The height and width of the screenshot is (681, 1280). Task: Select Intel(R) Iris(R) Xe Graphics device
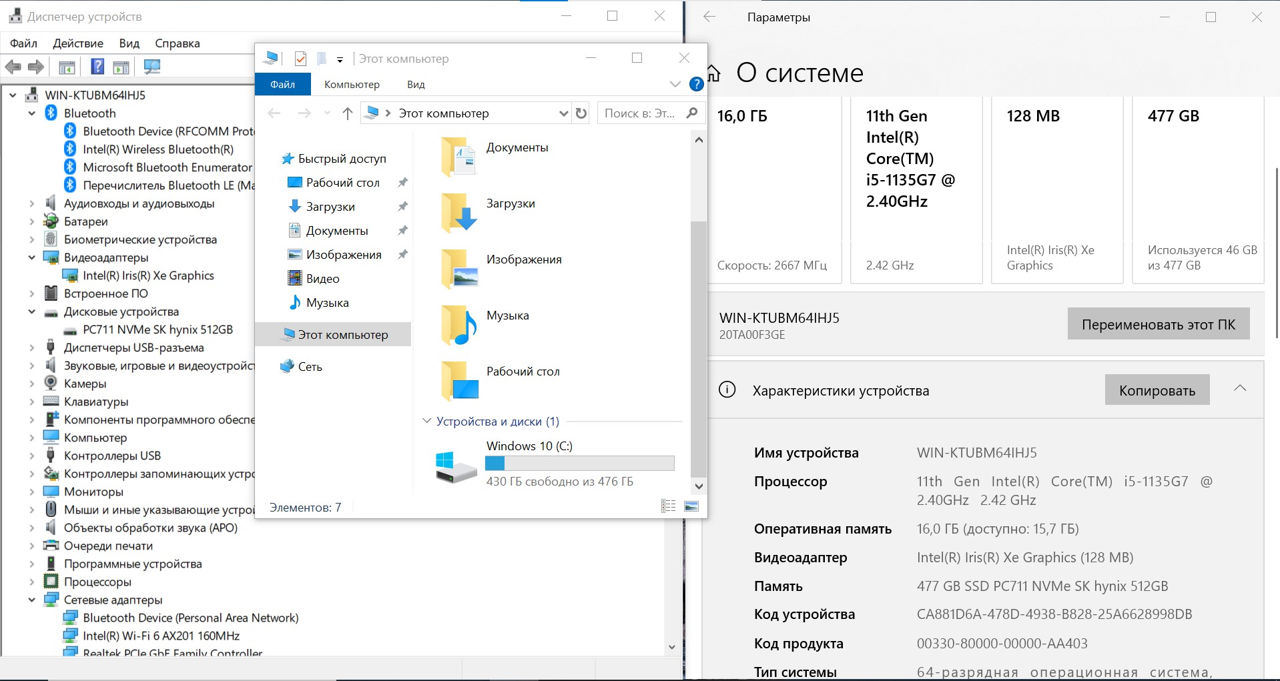(x=148, y=276)
